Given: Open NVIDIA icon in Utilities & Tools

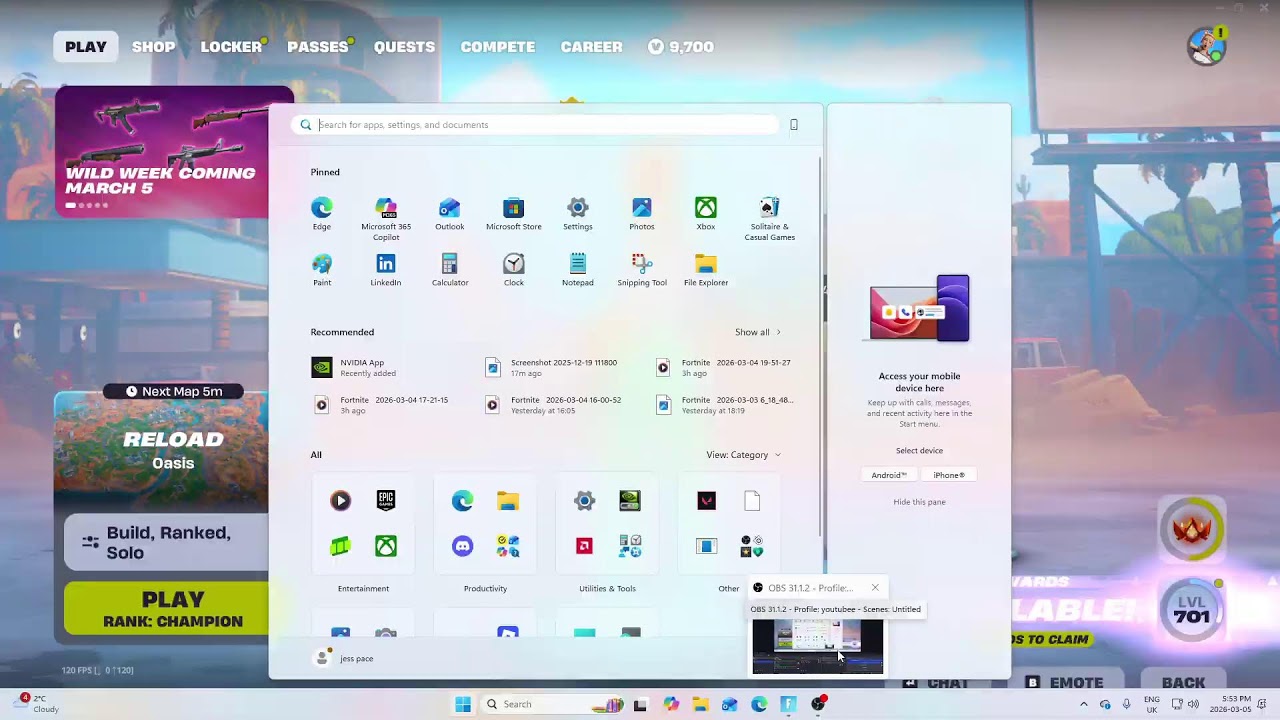Looking at the screenshot, I should point(630,500).
